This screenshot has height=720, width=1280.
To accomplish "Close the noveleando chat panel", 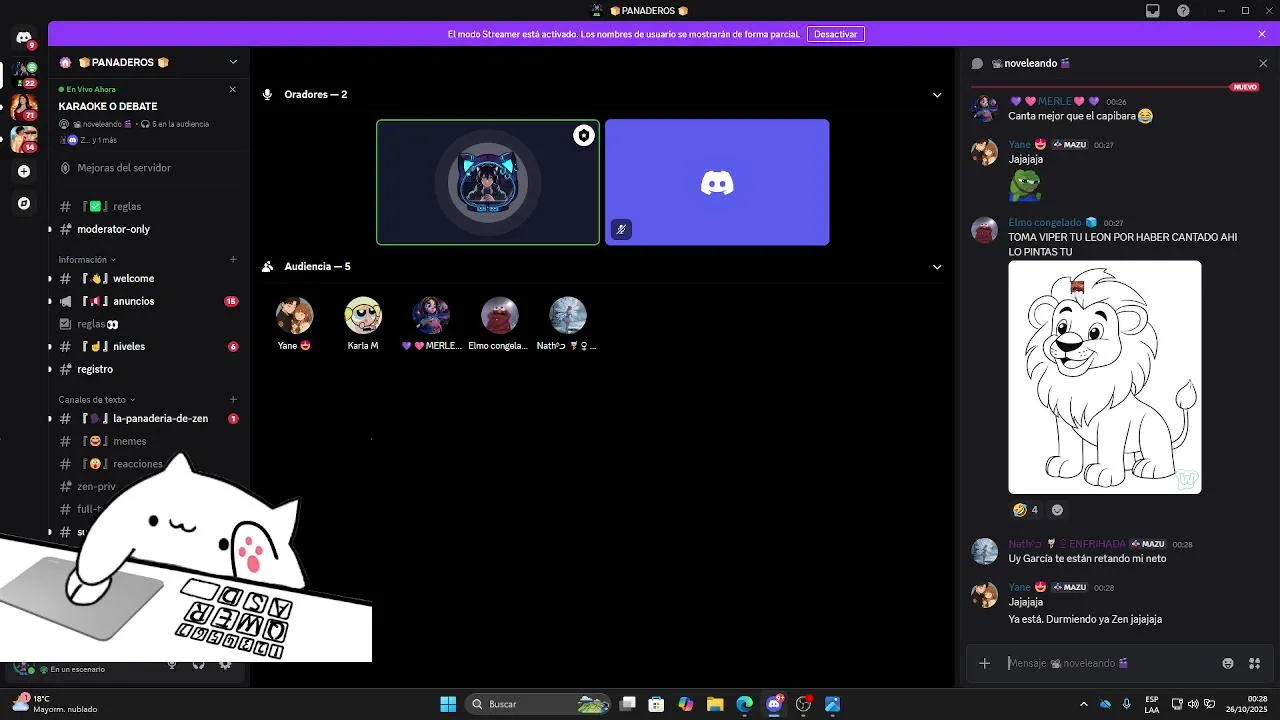I will tap(1263, 63).
